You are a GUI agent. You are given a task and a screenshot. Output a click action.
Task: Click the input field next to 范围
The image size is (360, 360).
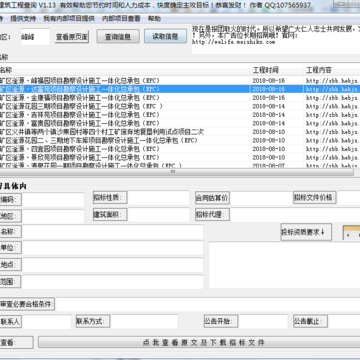pos(113,282)
